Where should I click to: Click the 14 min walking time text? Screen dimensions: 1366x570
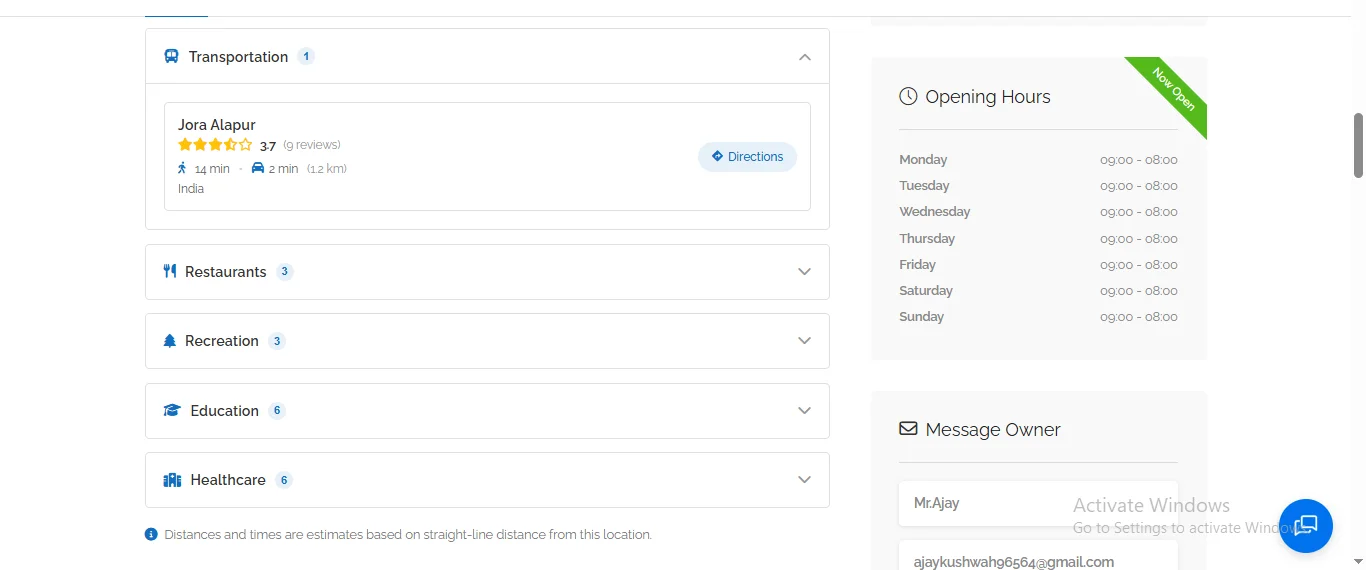pyautogui.click(x=212, y=169)
